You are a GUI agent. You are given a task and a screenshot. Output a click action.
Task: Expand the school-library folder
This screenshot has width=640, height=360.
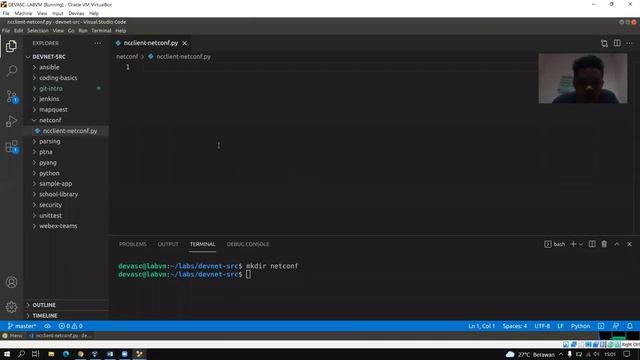58,194
